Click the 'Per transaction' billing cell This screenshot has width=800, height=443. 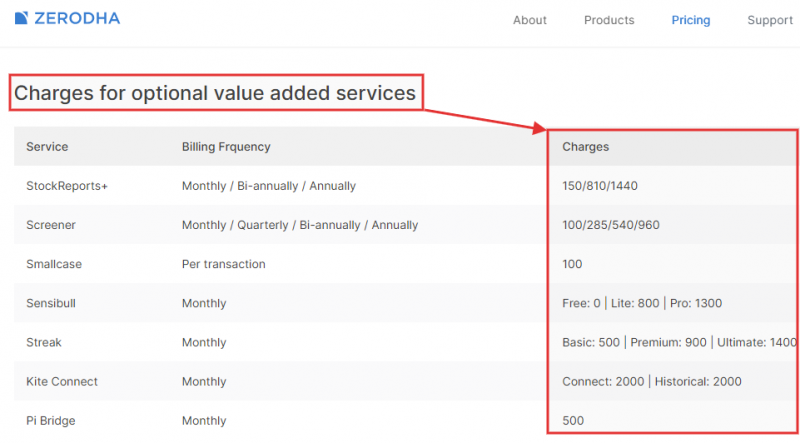[223, 264]
